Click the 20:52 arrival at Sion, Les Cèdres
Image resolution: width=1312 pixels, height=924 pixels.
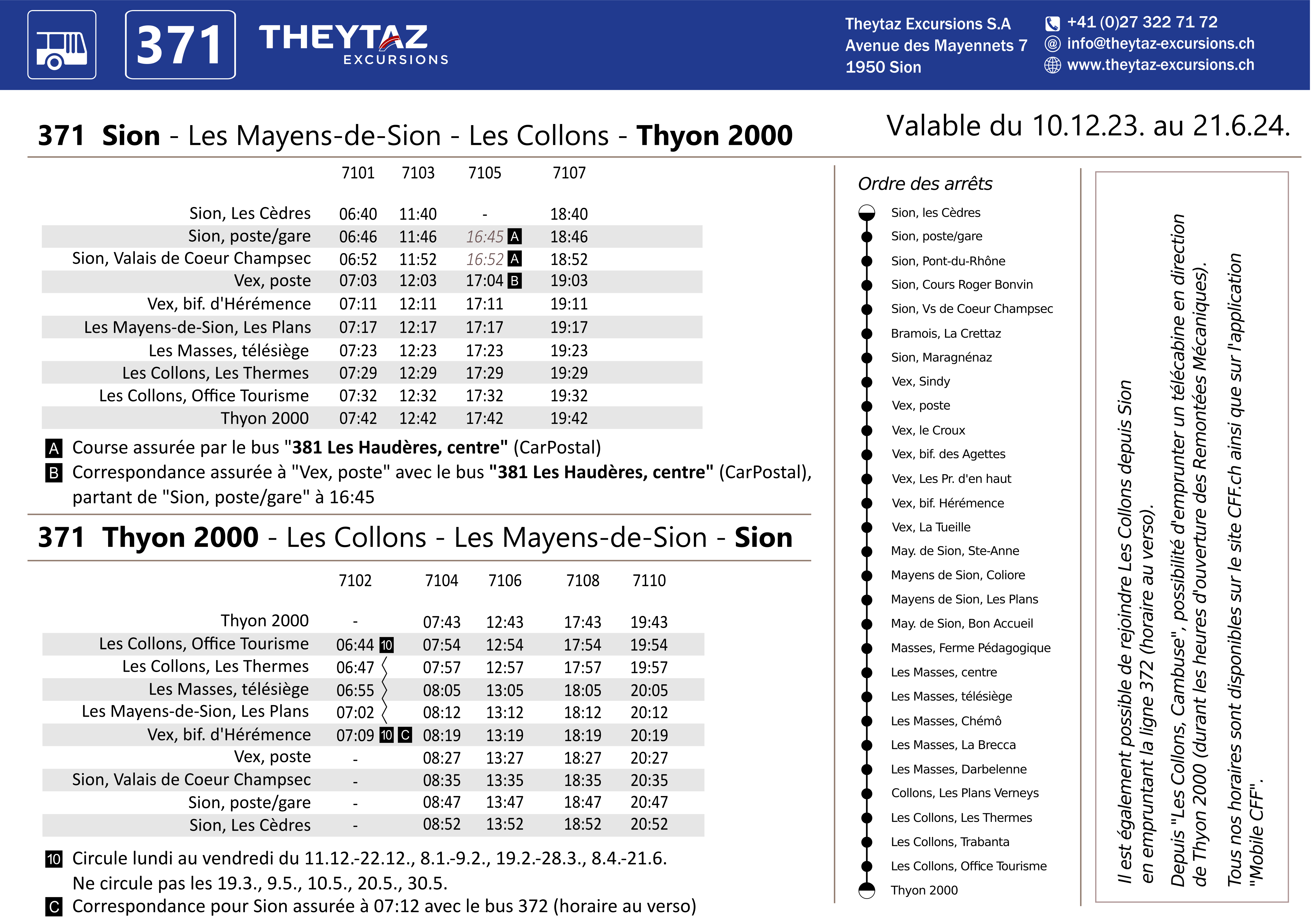click(x=649, y=825)
